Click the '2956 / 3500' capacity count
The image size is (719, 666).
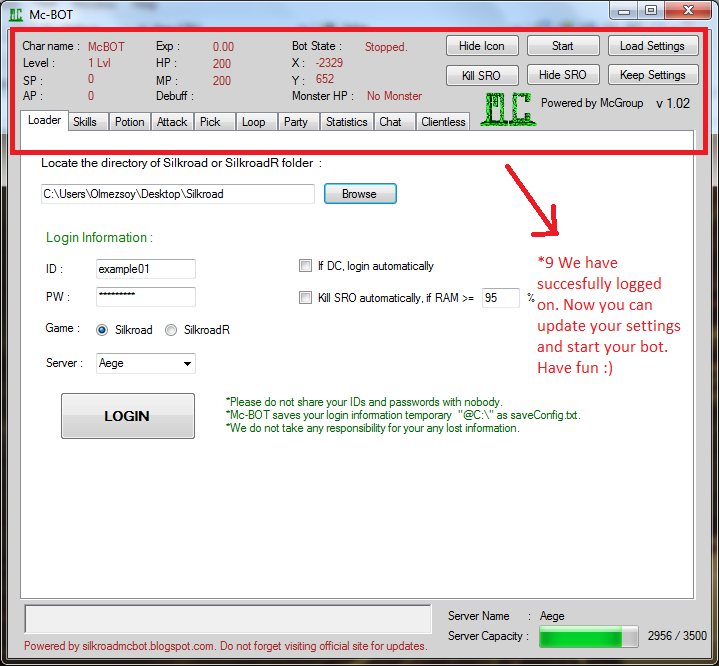tap(677, 636)
